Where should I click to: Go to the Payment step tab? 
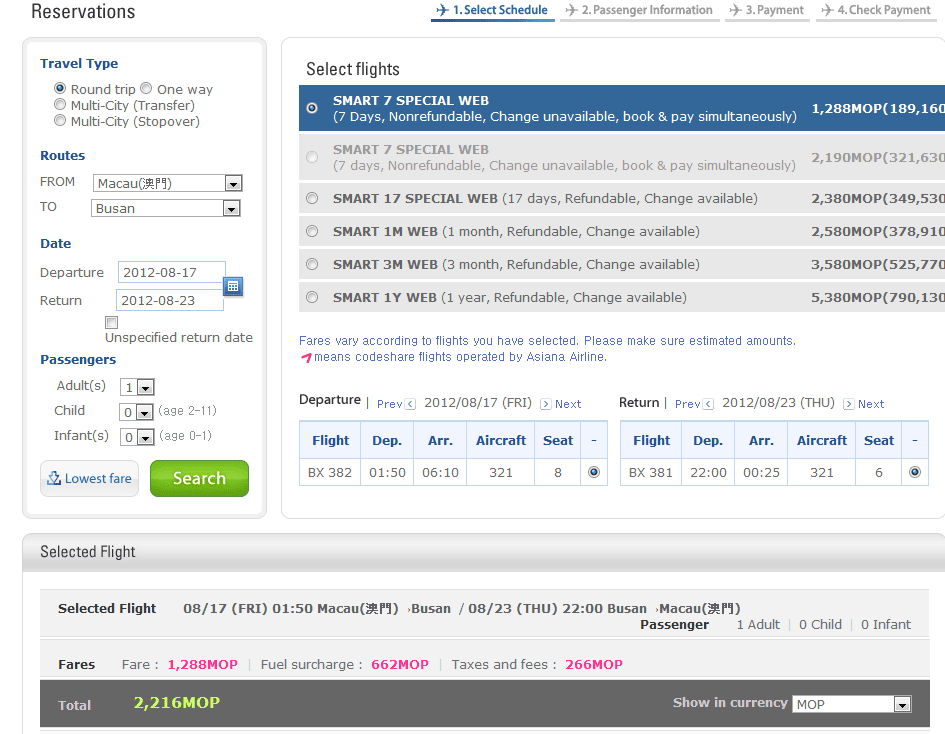(x=767, y=11)
